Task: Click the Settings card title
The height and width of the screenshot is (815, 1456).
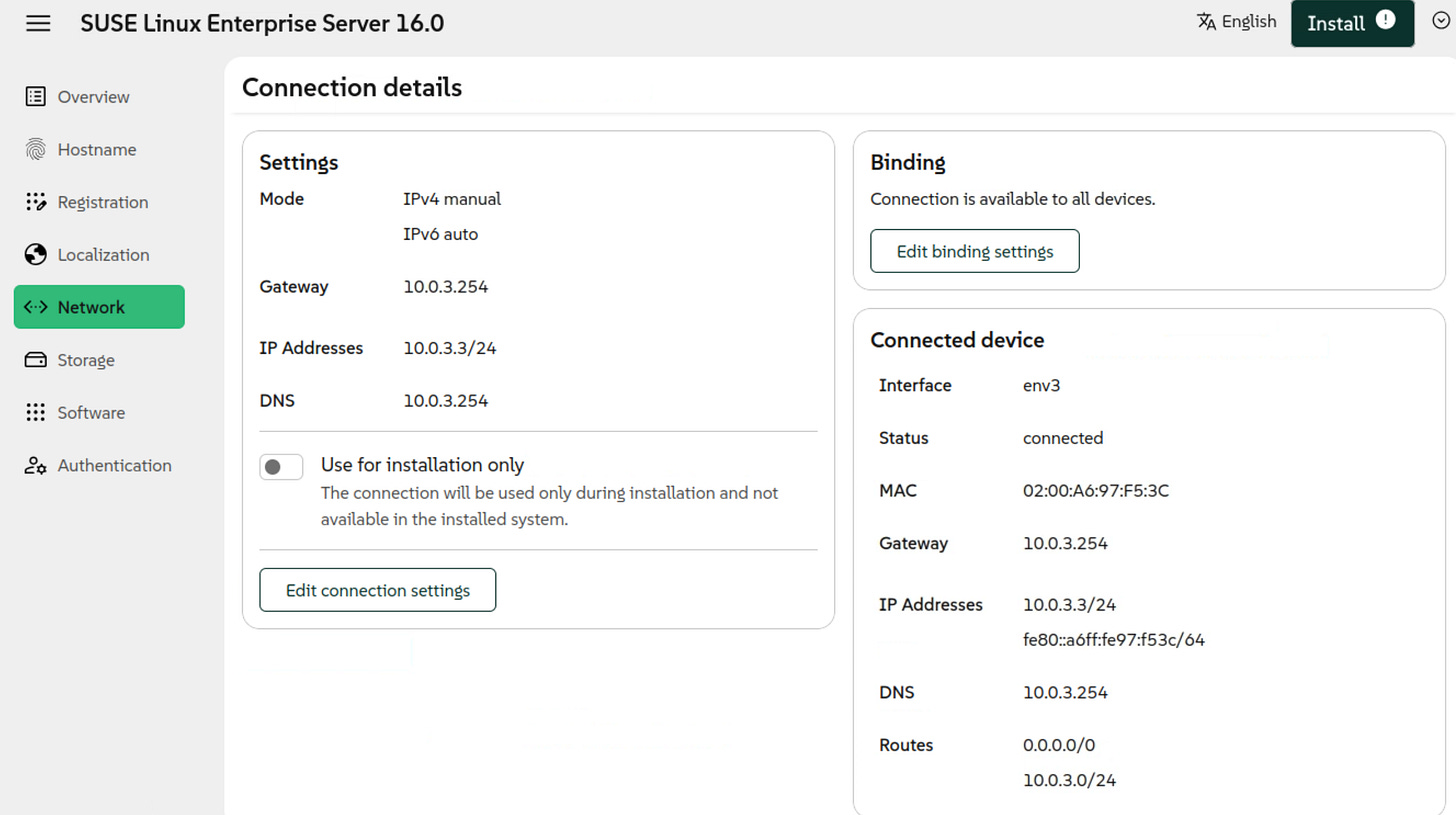Action: pyautogui.click(x=299, y=162)
